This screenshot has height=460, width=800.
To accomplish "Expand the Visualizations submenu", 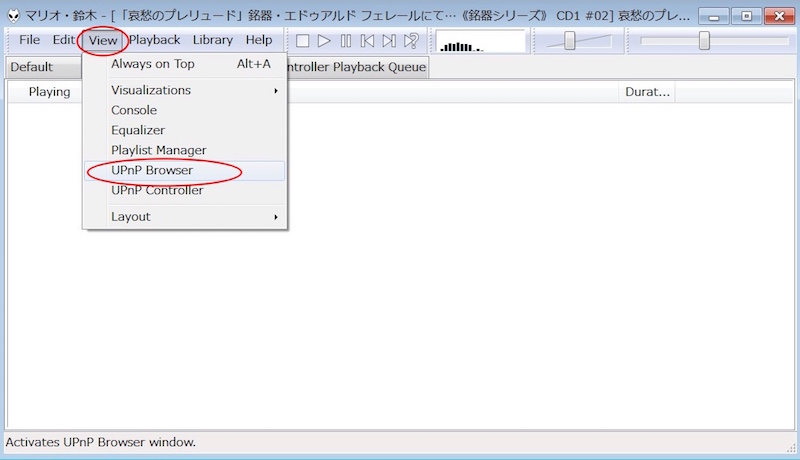I will tap(185, 90).
